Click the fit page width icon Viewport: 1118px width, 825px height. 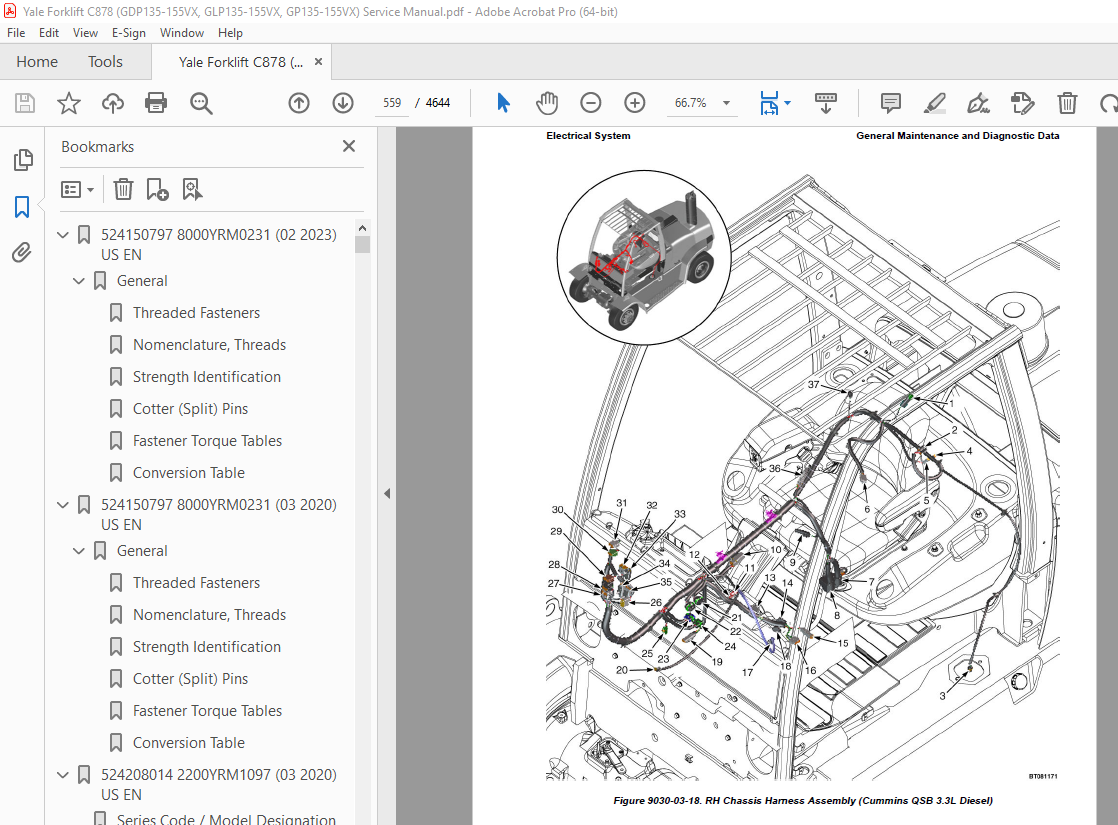769,103
